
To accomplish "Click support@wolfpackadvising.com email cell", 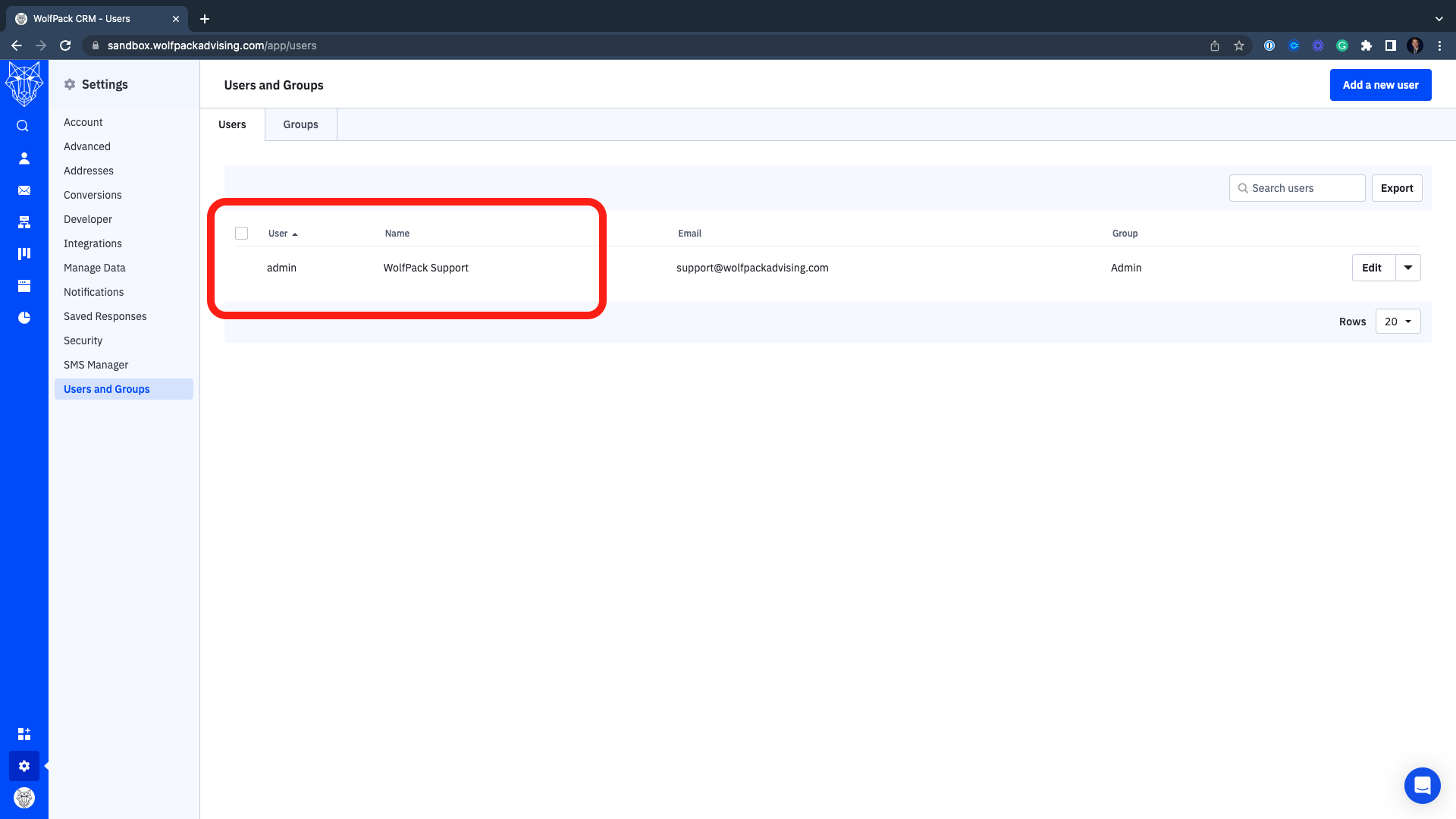I will 752,268.
